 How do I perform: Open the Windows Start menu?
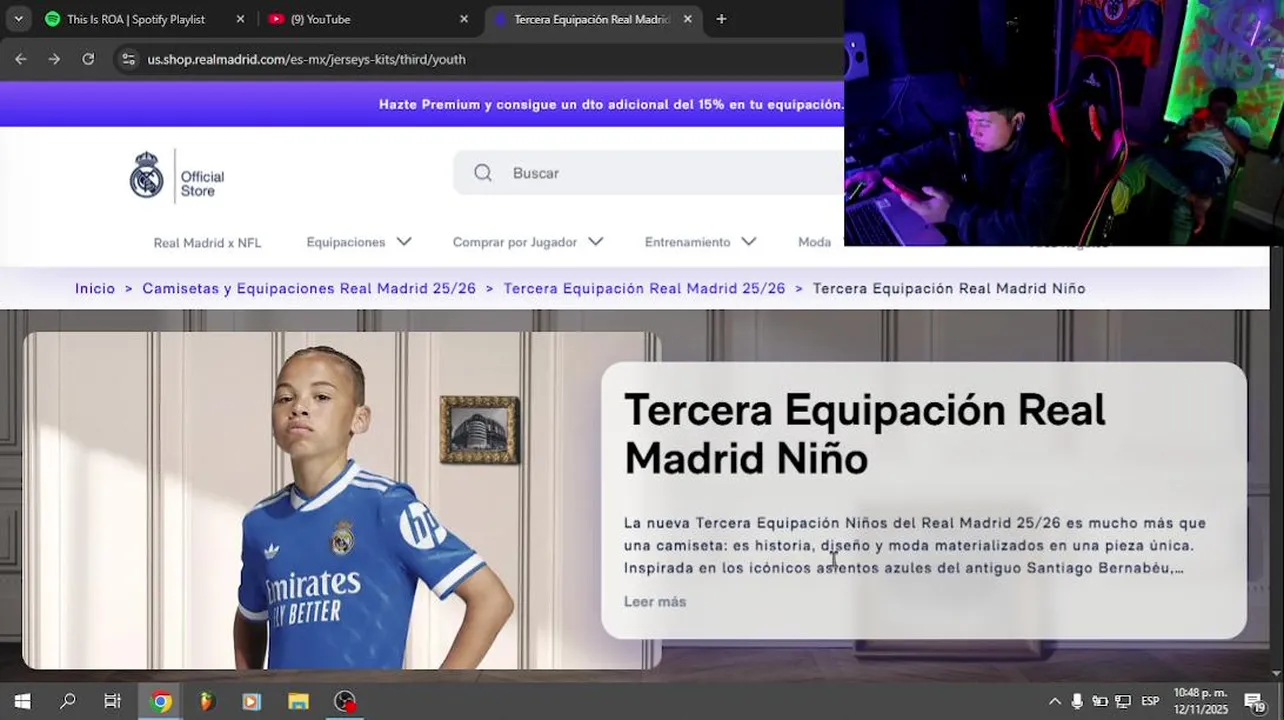22,701
